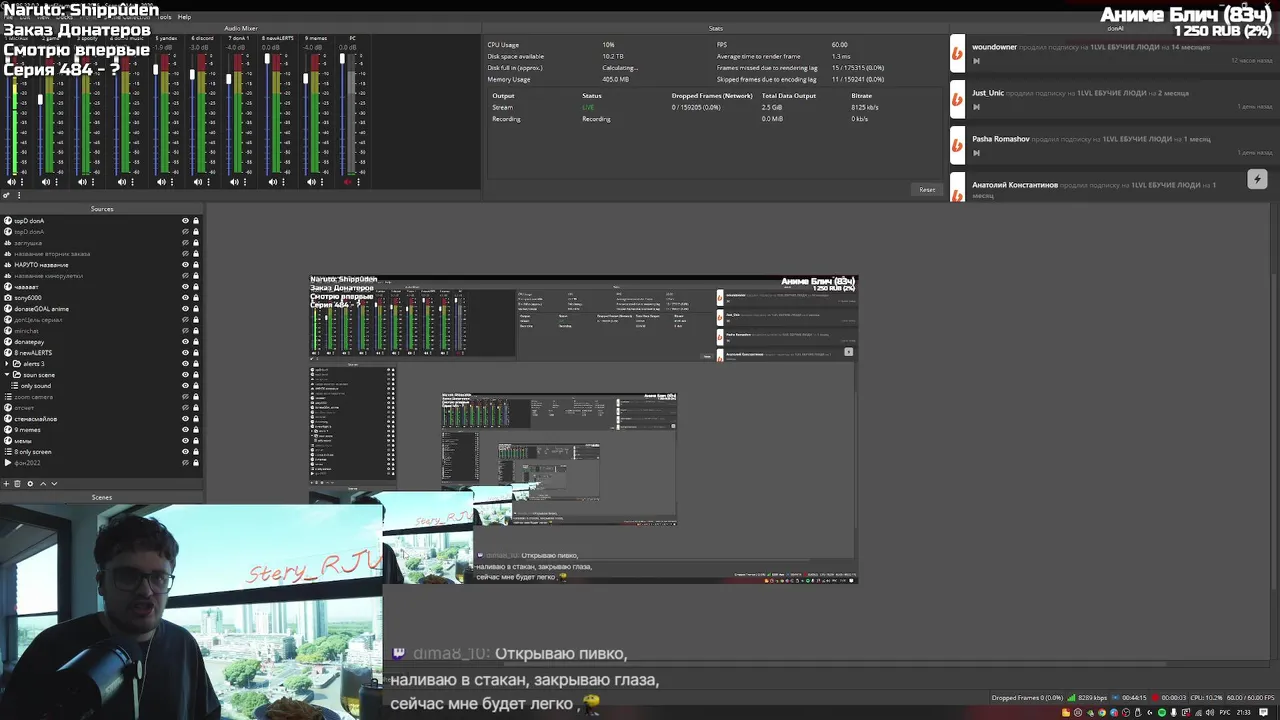
Task: Adjust the 5 yandex volume fader
Action: point(155,70)
